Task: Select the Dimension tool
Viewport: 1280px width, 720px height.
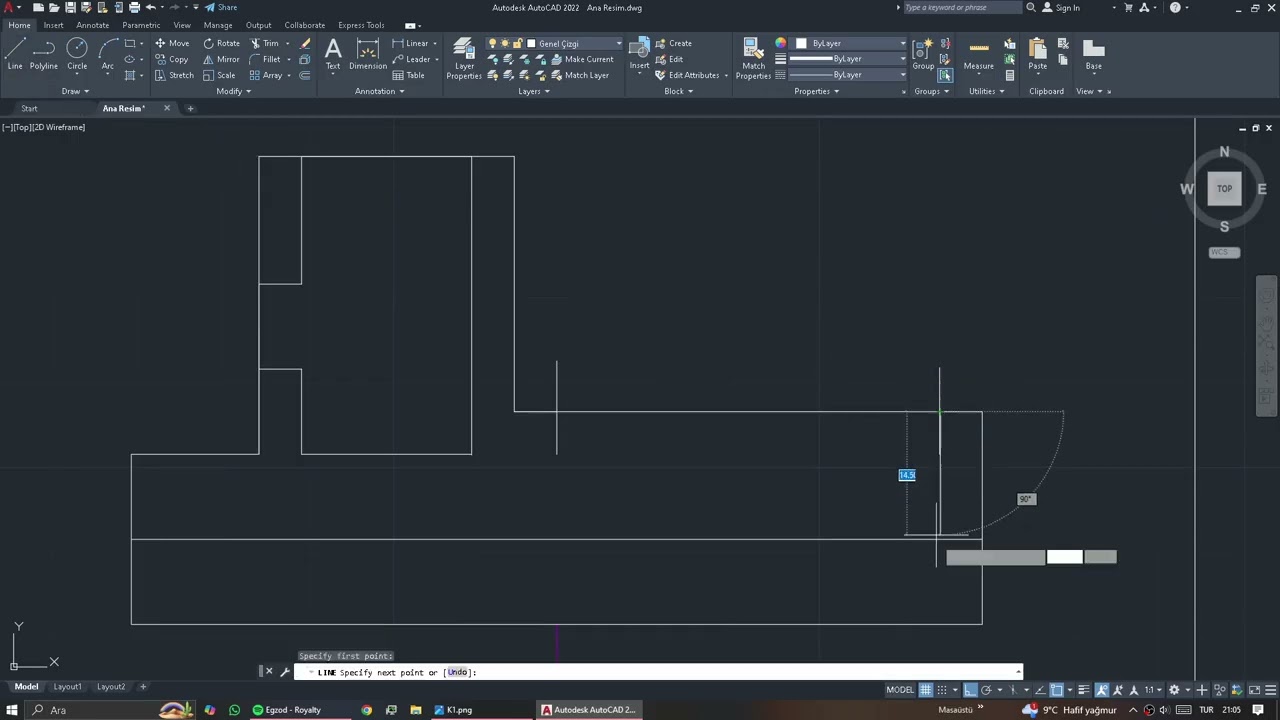Action: pos(368,54)
